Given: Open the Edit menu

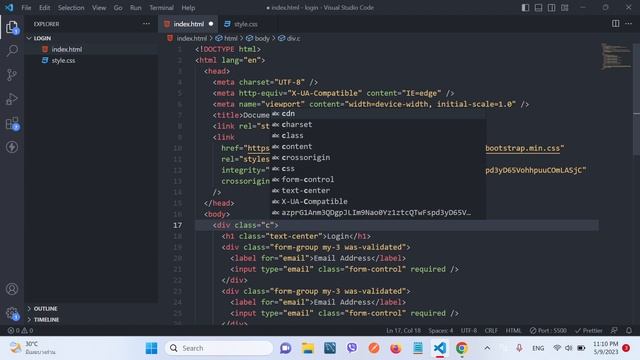Looking at the screenshot, I should (x=44, y=8).
